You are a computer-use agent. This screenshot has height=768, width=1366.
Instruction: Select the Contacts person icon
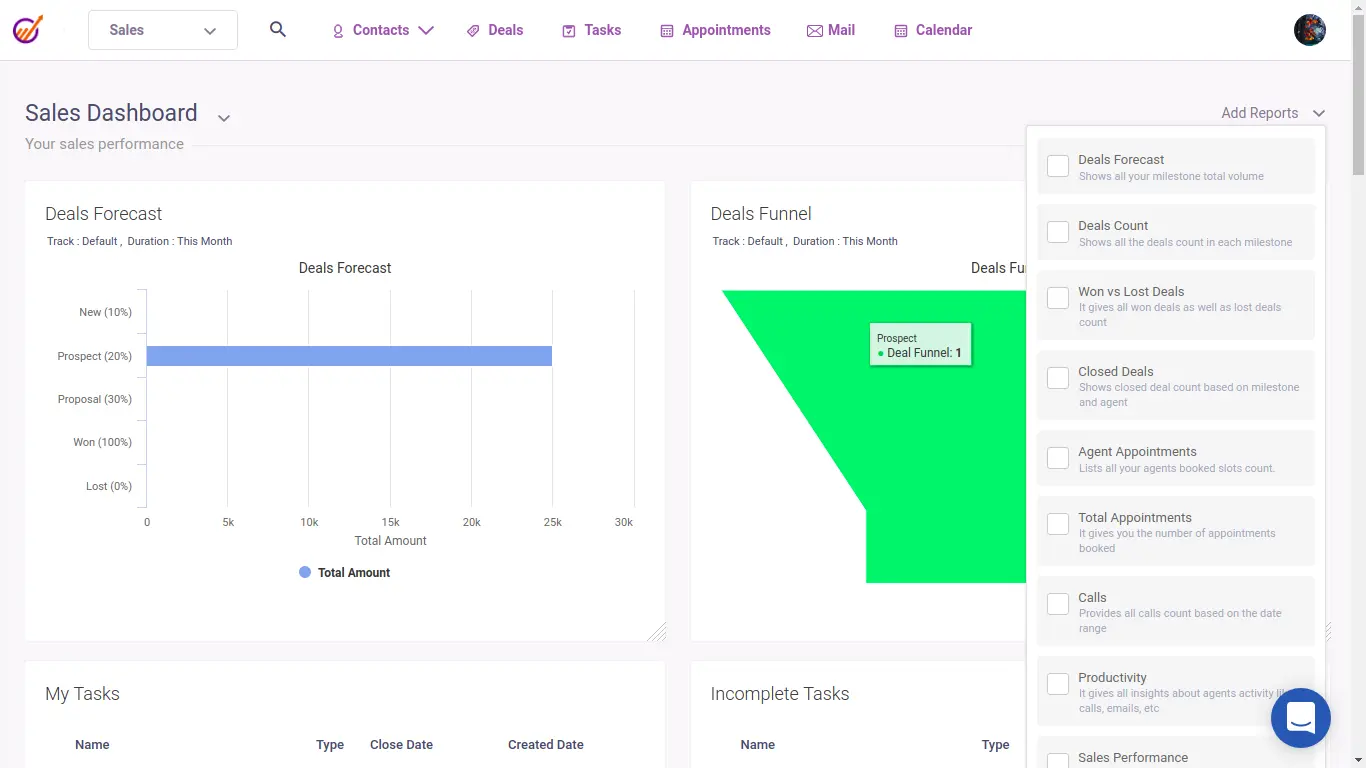[337, 30]
